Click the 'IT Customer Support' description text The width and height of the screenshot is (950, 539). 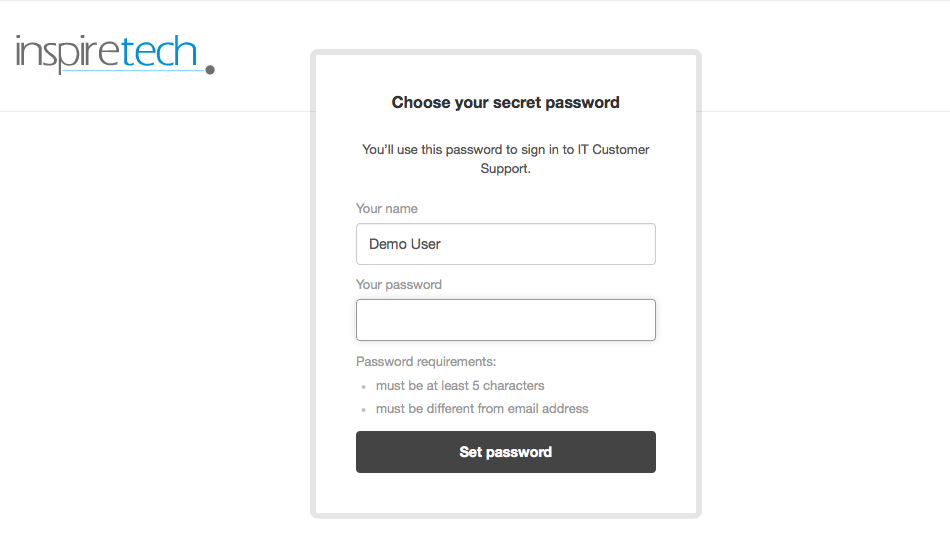coord(505,159)
